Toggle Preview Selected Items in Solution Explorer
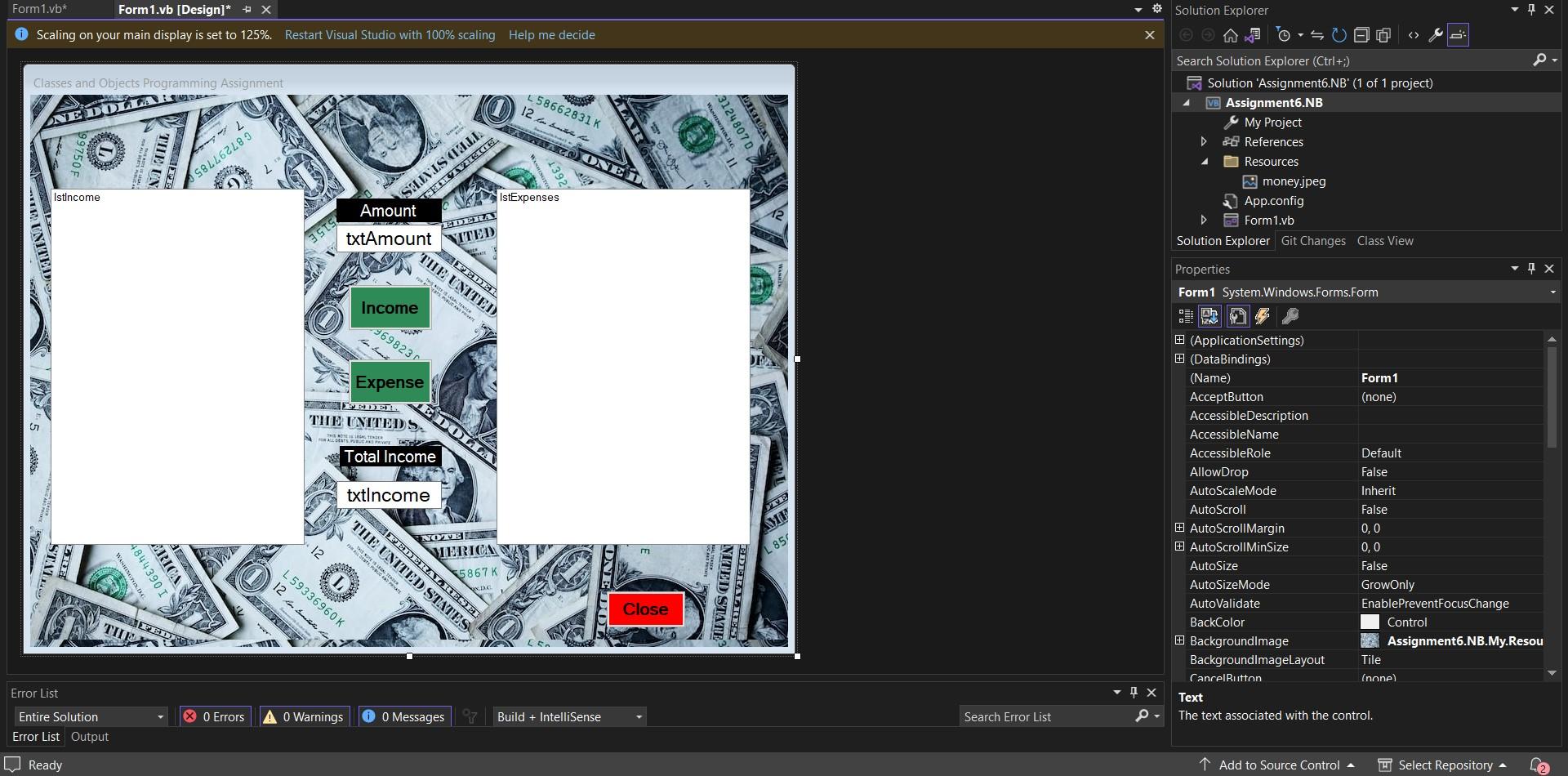This screenshot has width=1568, height=776. point(1458,35)
